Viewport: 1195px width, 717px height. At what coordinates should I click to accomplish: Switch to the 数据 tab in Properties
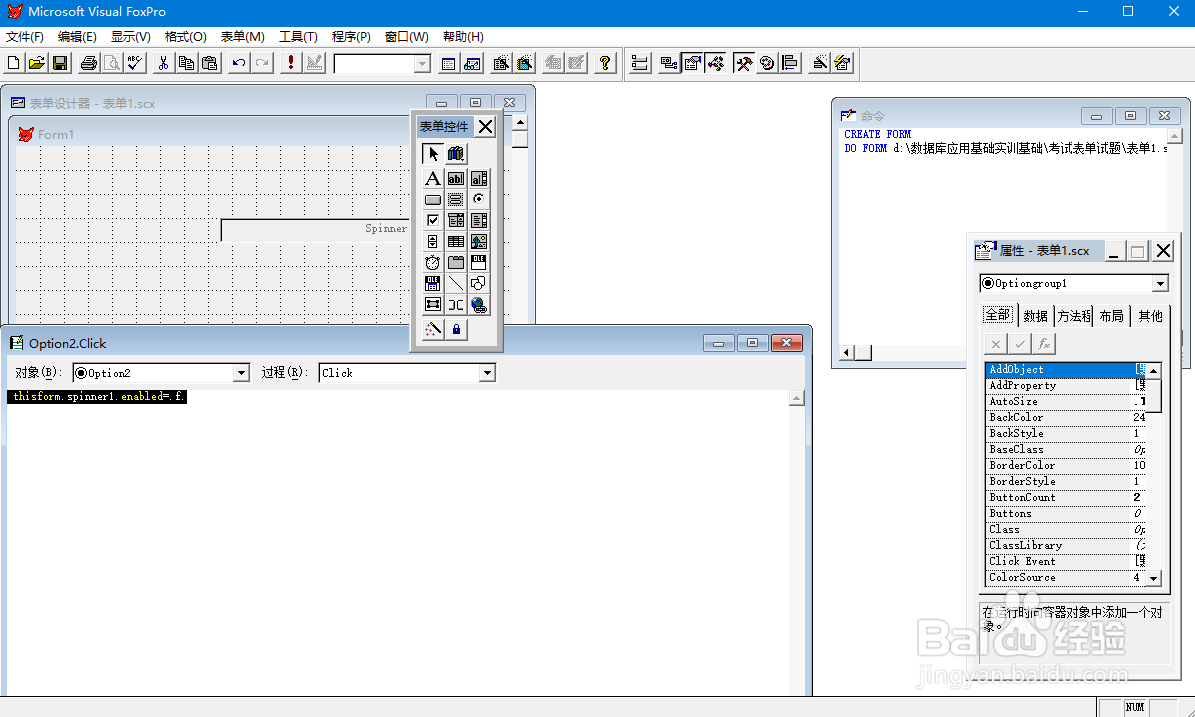1035,315
